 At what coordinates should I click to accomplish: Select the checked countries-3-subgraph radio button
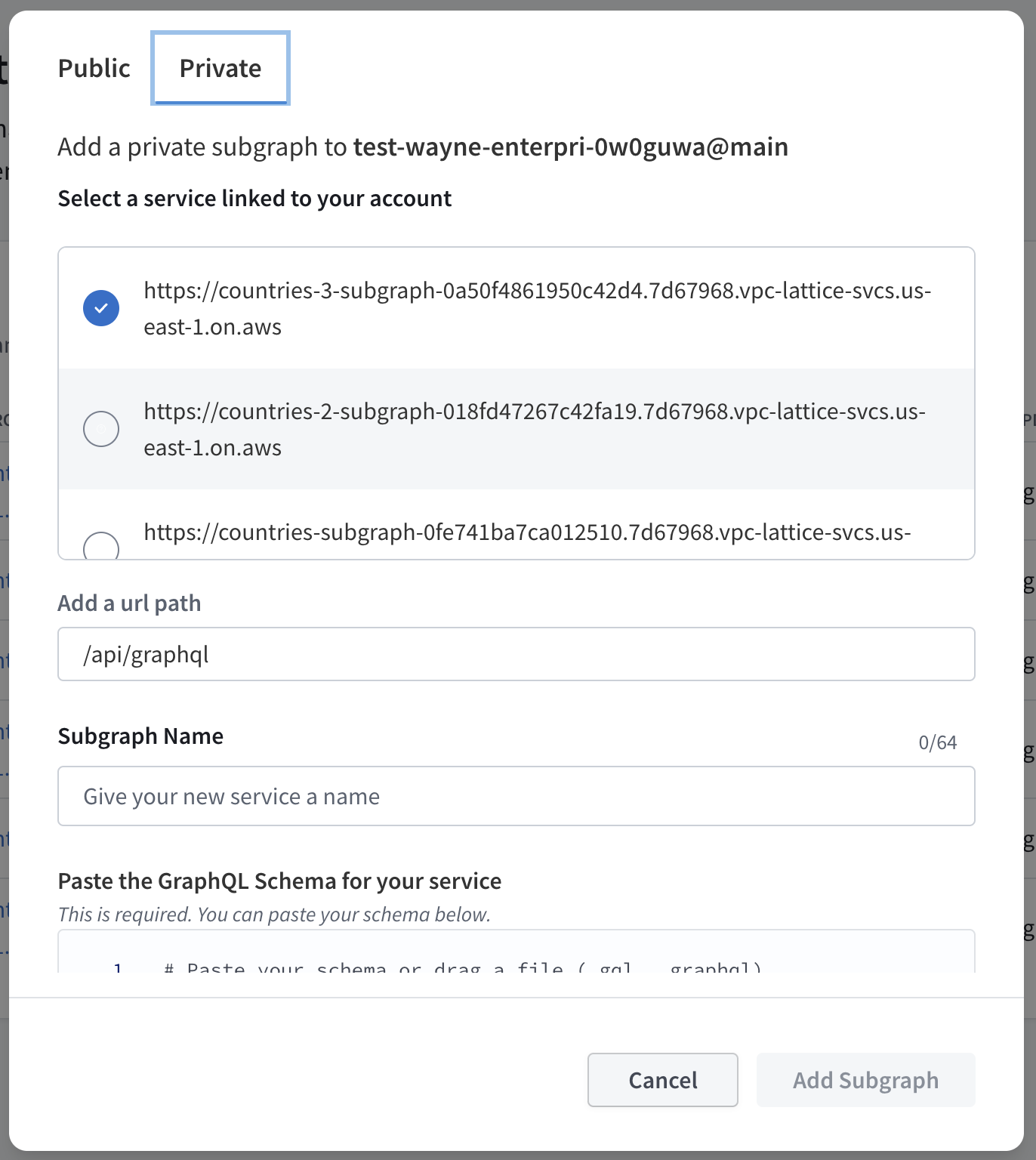click(x=101, y=308)
